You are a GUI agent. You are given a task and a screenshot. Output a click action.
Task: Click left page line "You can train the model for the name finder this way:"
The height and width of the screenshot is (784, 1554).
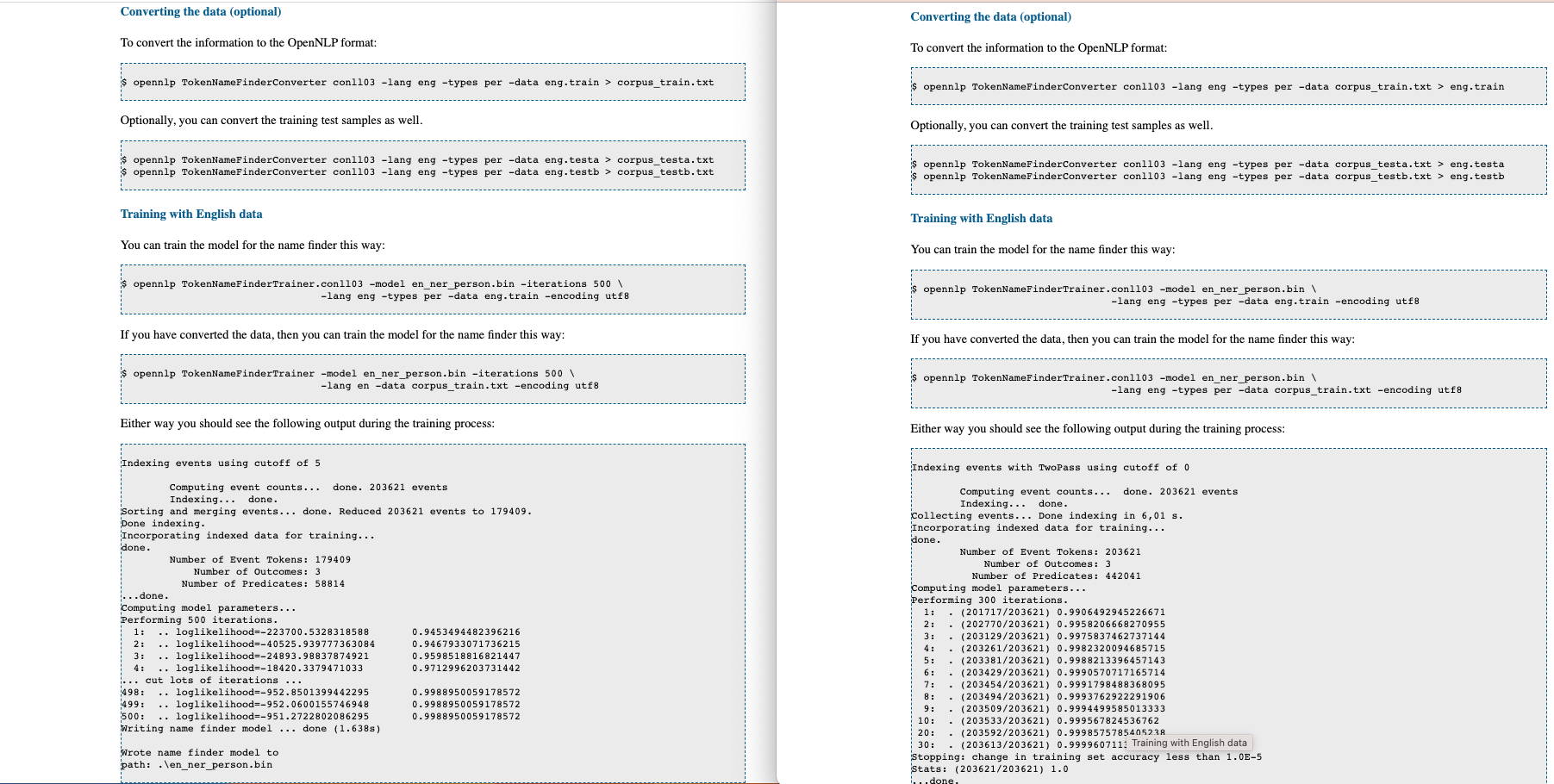point(253,246)
